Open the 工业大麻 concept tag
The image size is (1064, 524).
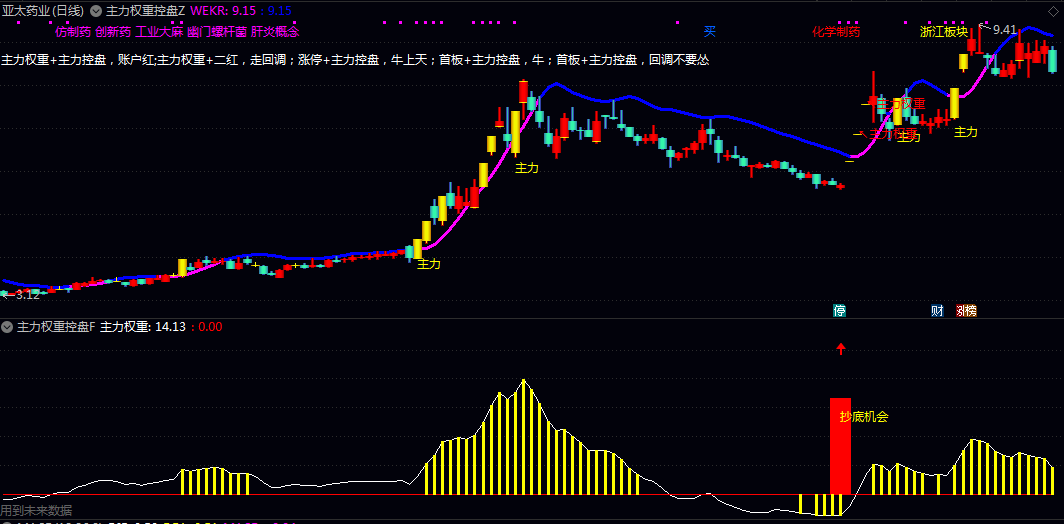click(x=159, y=31)
